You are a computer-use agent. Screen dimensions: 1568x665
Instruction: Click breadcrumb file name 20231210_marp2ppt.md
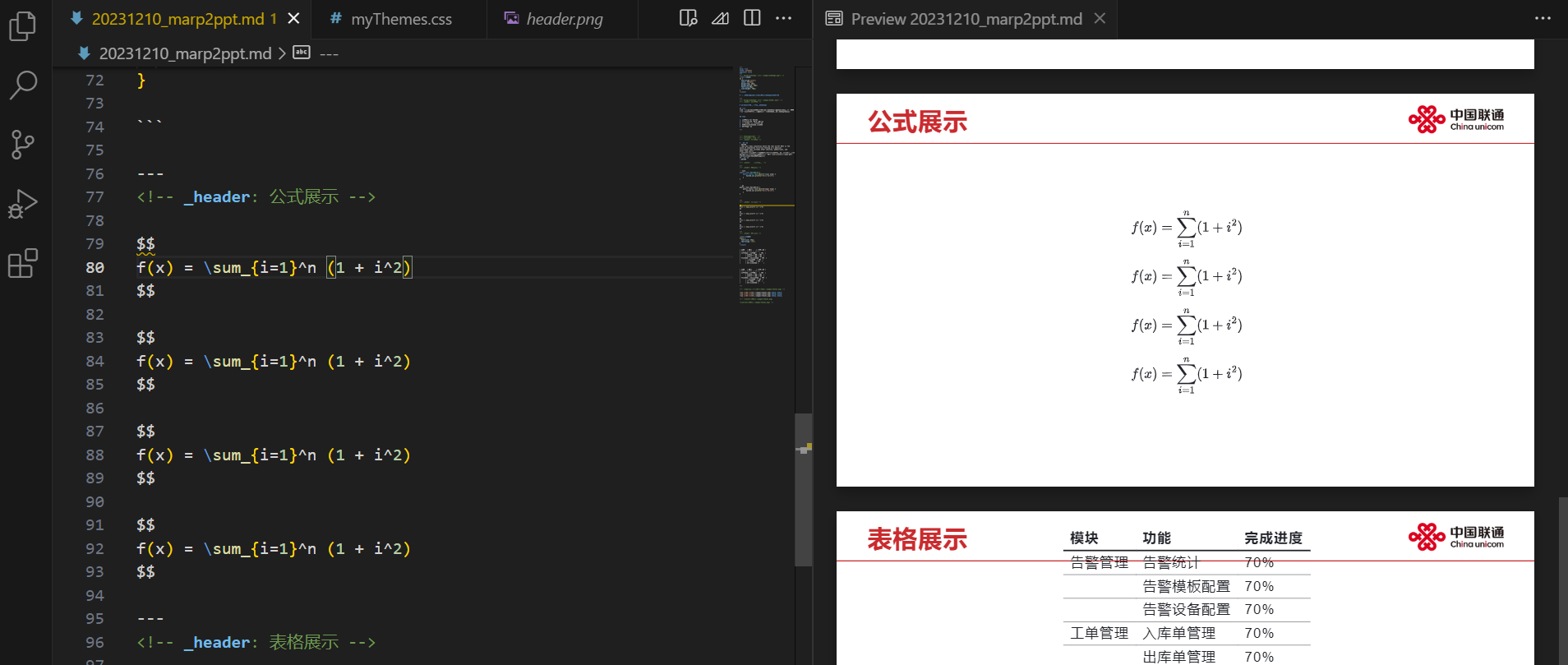(x=185, y=53)
